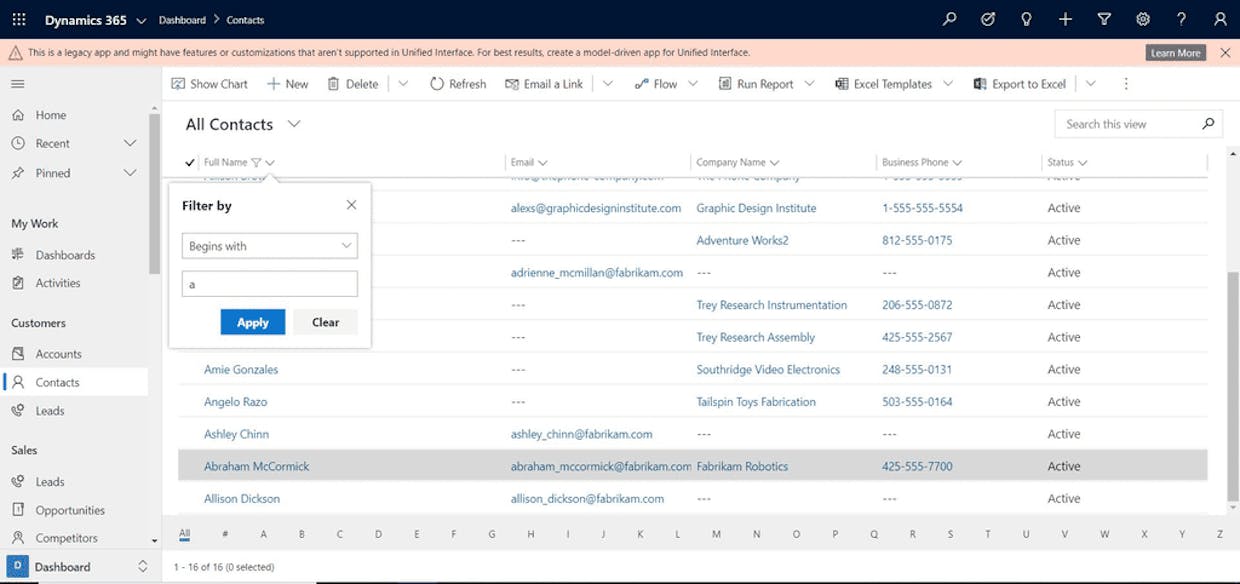Screen dimensions: 1240x584
Task: Go to Home in the sidebar
Action: pyautogui.click(x=50, y=115)
